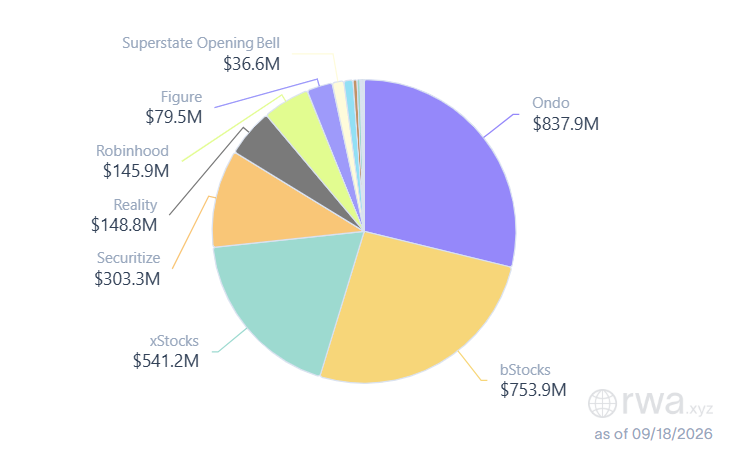732x453 pixels.
Task: Click the 'as of 09/18/2026' date text
Action: click(x=653, y=434)
